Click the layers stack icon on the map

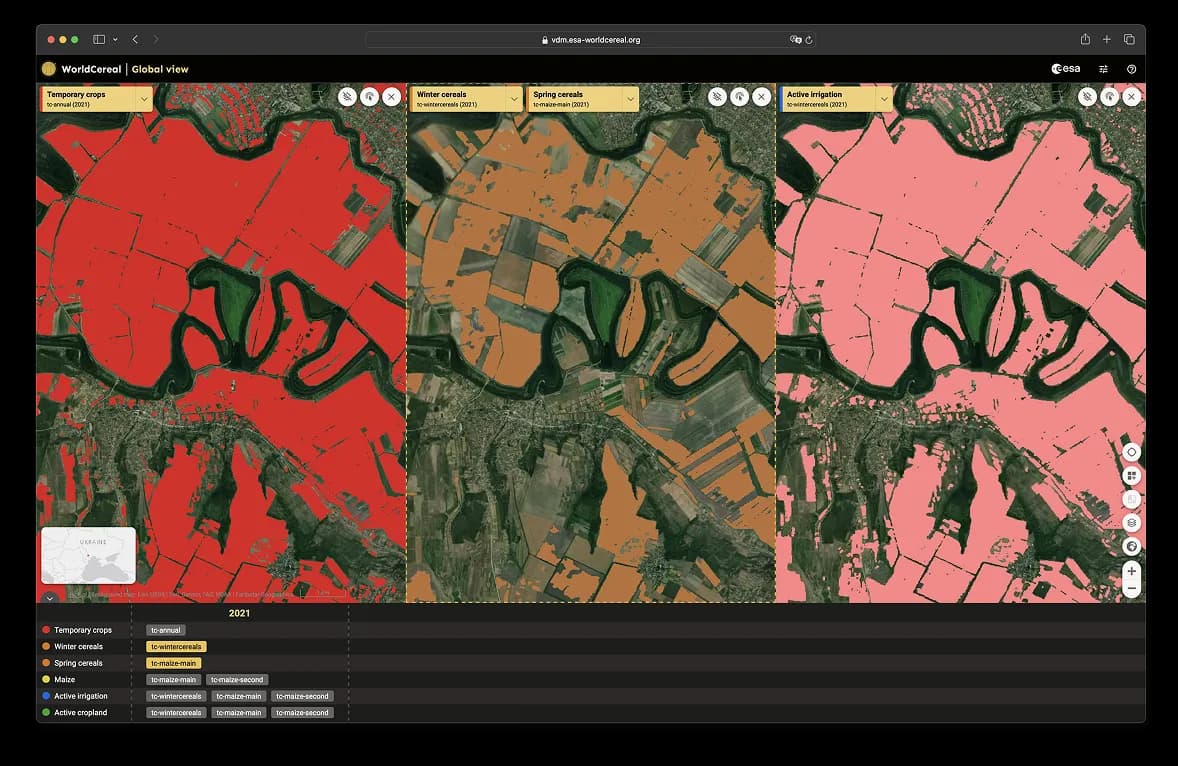pos(1131,522)
